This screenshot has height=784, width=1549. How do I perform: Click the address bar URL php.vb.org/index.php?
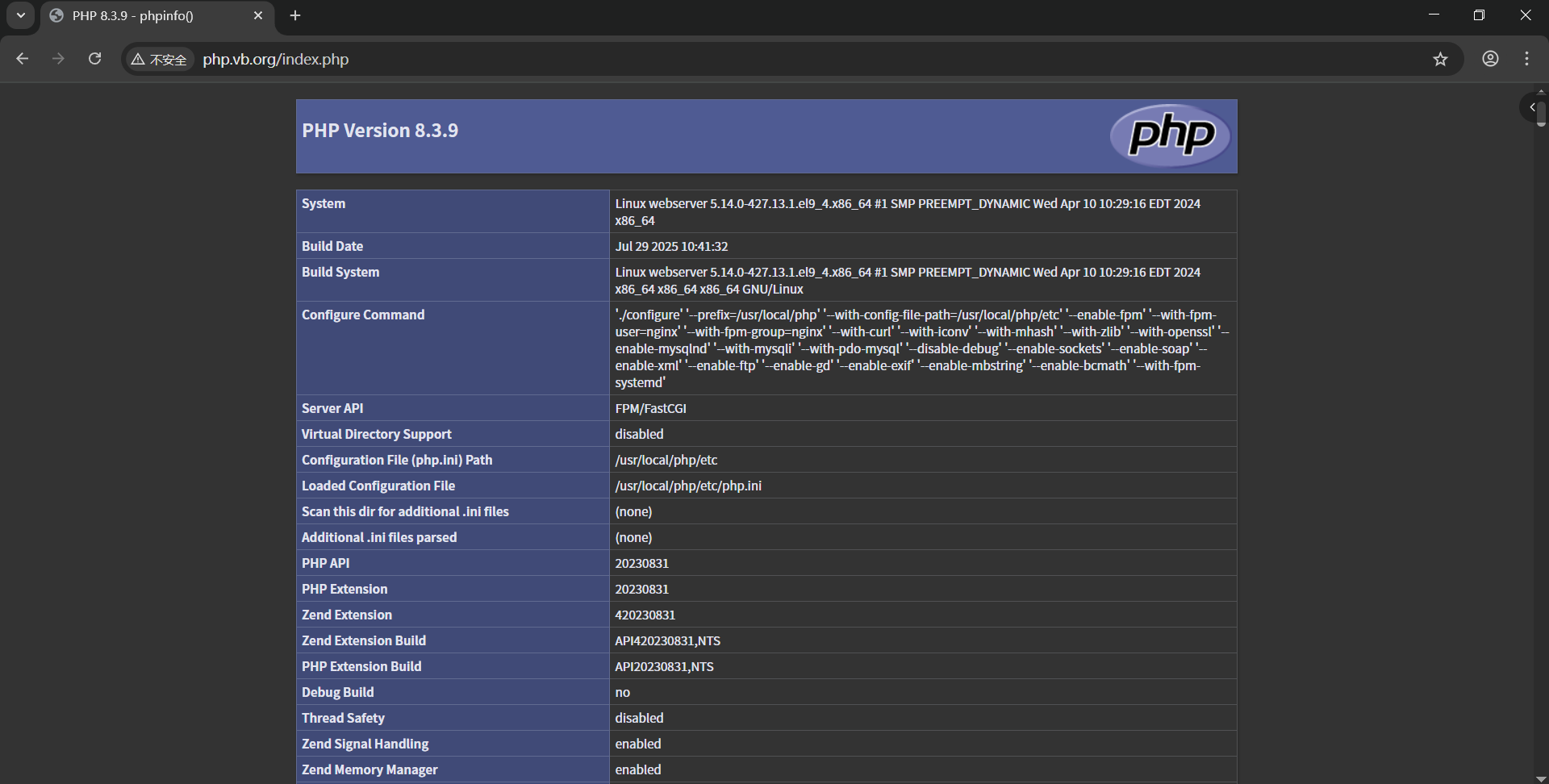(x=276, y=60)
